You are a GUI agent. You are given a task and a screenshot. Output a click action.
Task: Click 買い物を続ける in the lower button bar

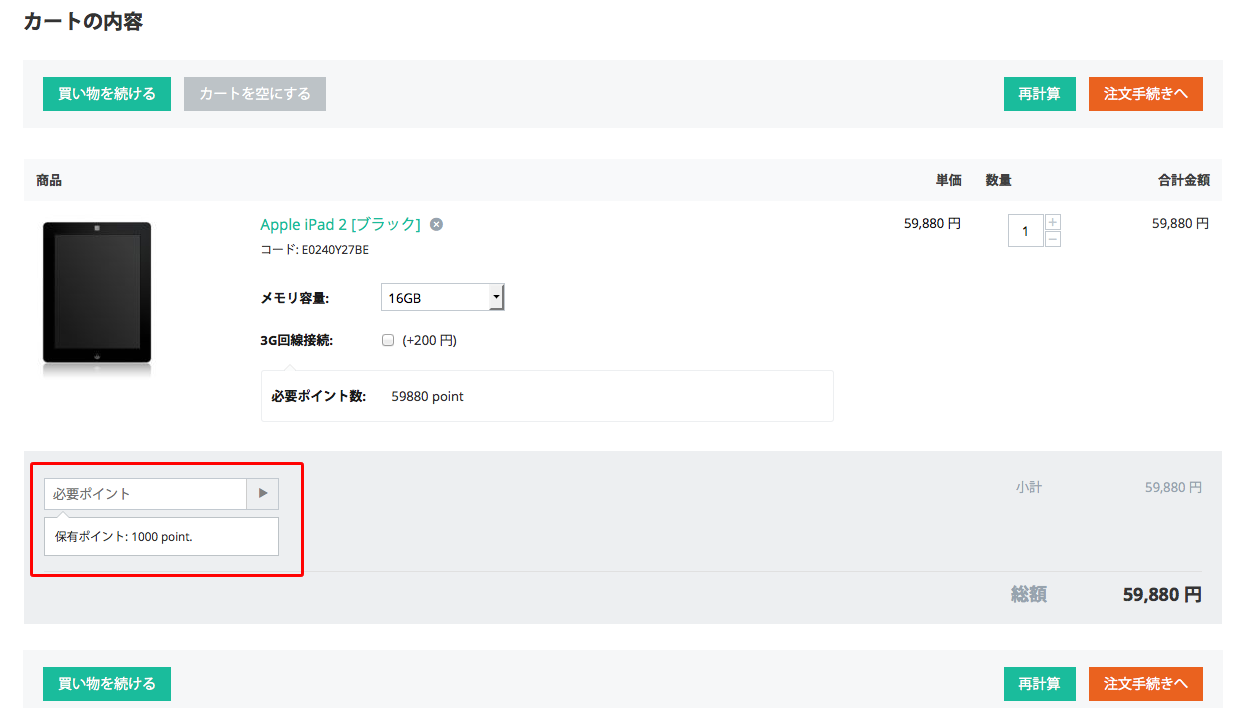tap(107, 684)
